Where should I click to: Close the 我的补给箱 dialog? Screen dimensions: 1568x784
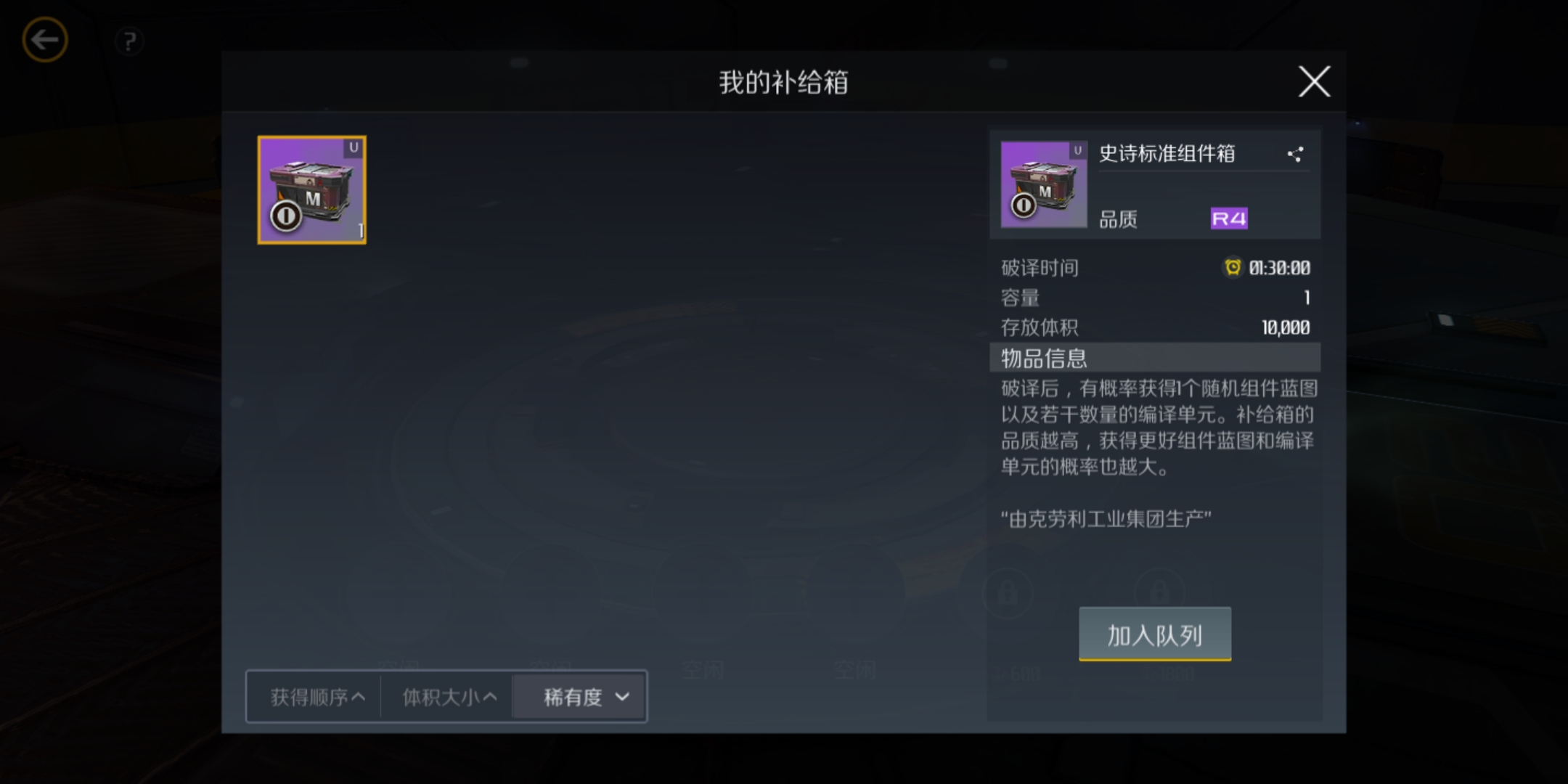click(x=1314, y=81)
